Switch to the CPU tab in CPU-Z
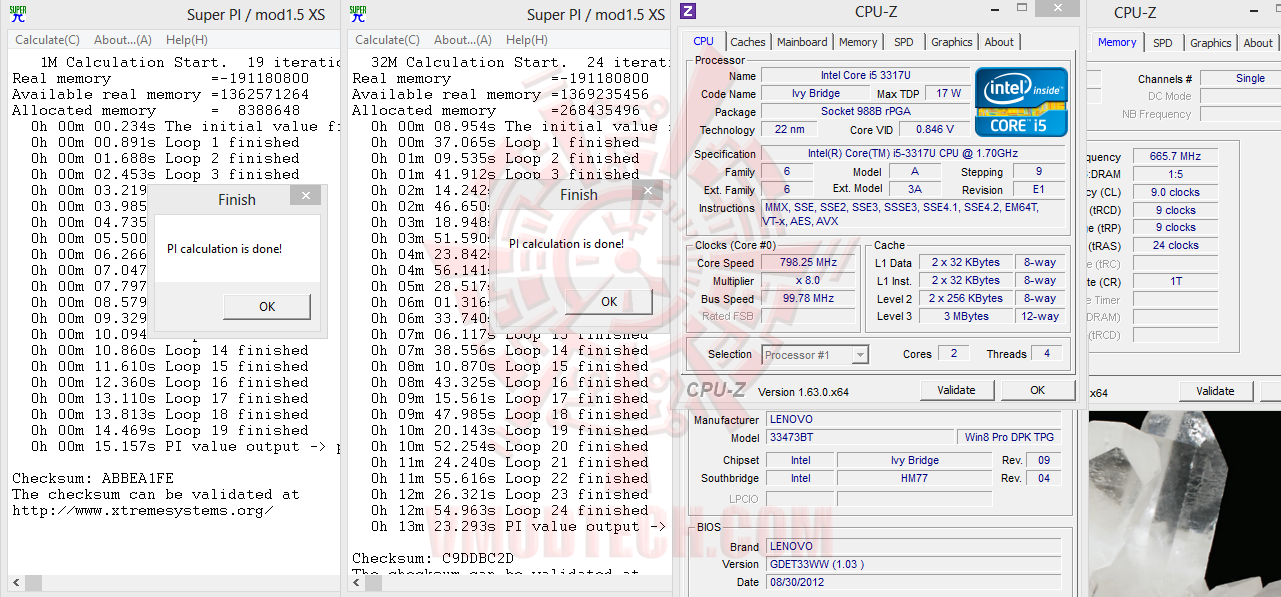The image size is (1281, 597). pyautogui.click(x=704, y=41)
